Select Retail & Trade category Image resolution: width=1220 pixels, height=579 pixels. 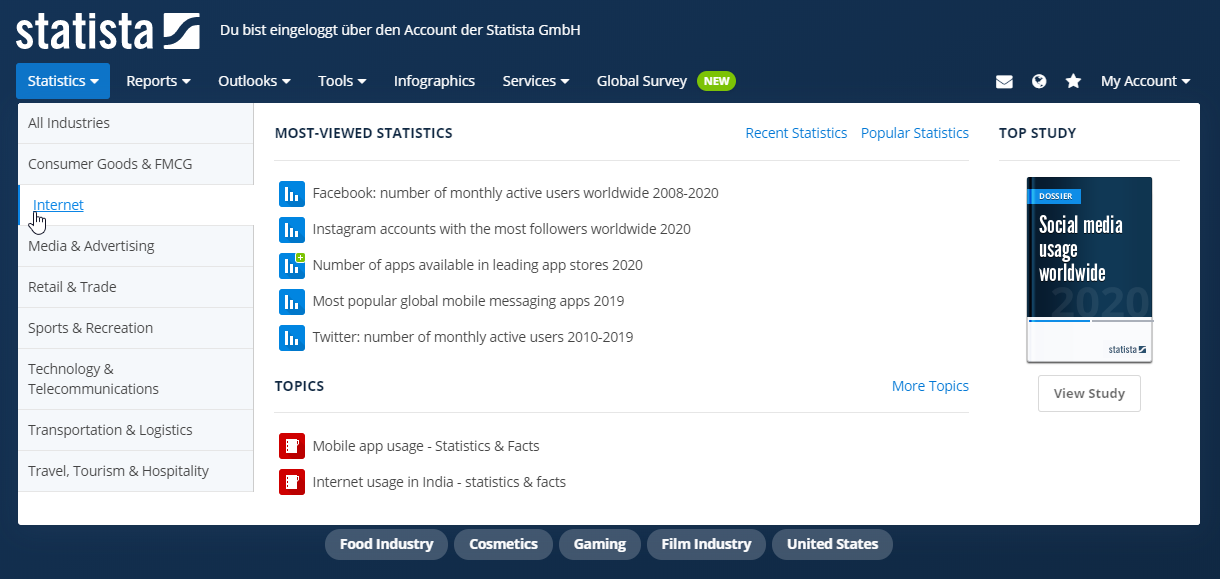click(x=136, y=287)
